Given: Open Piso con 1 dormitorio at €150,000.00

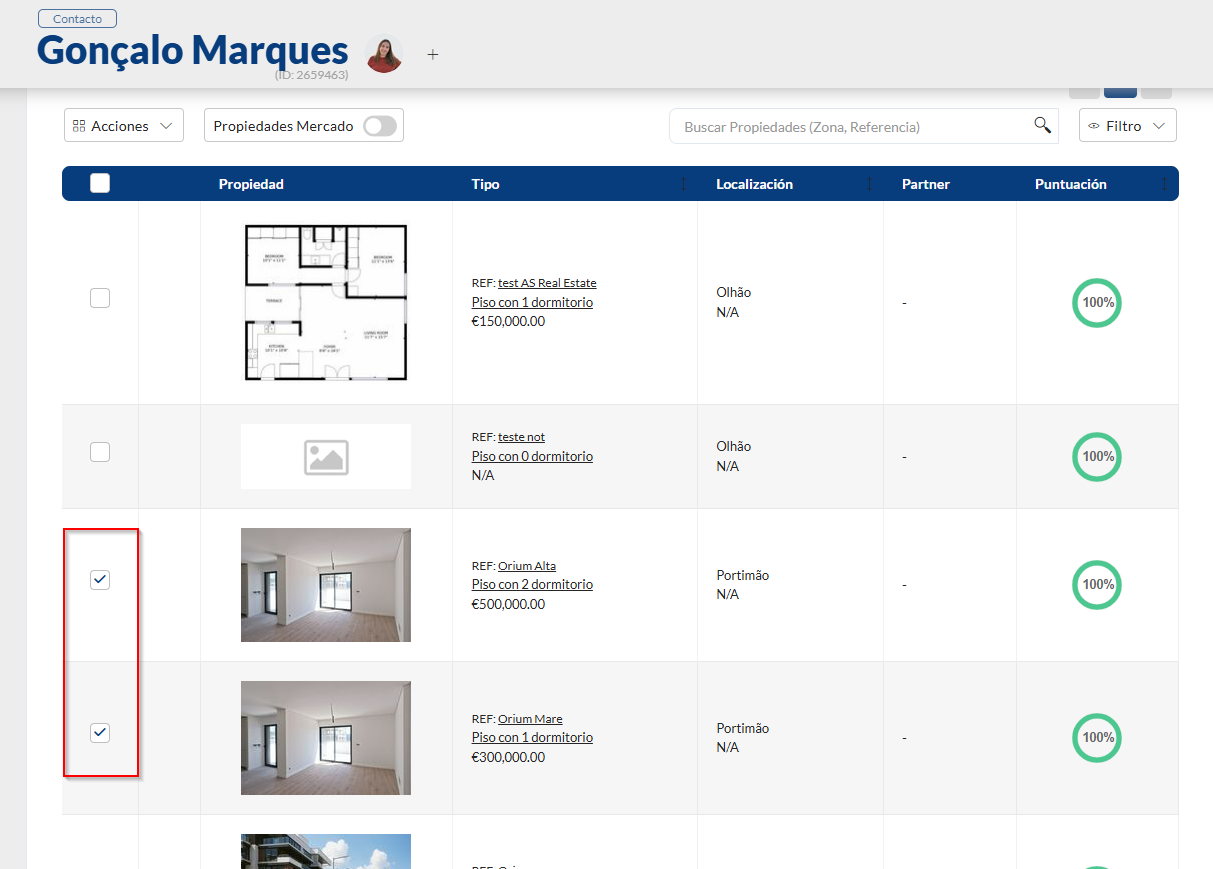Looking at the screenshot, I should 532,302.
